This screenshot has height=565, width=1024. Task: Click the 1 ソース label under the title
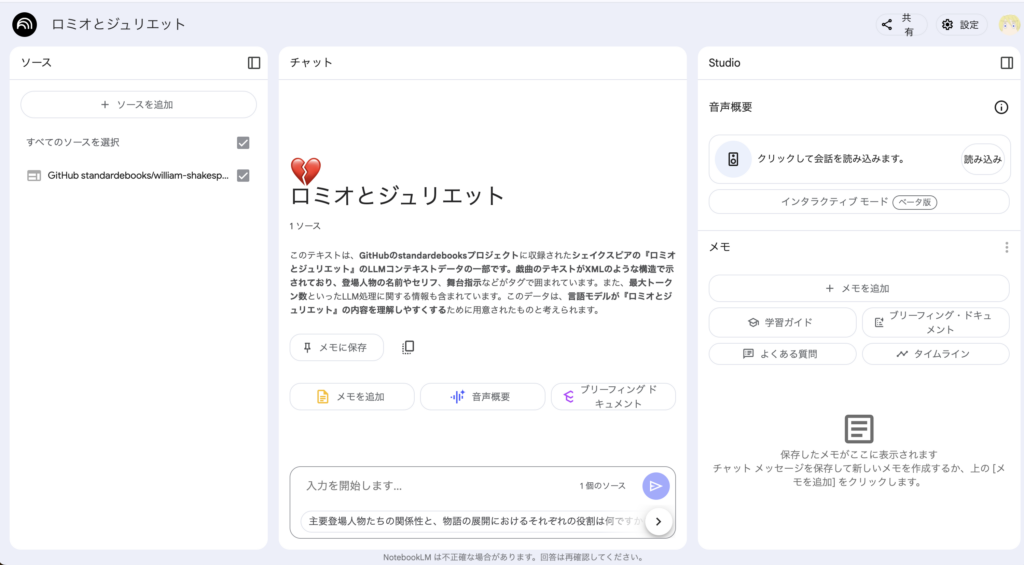(x=305, y=226)
